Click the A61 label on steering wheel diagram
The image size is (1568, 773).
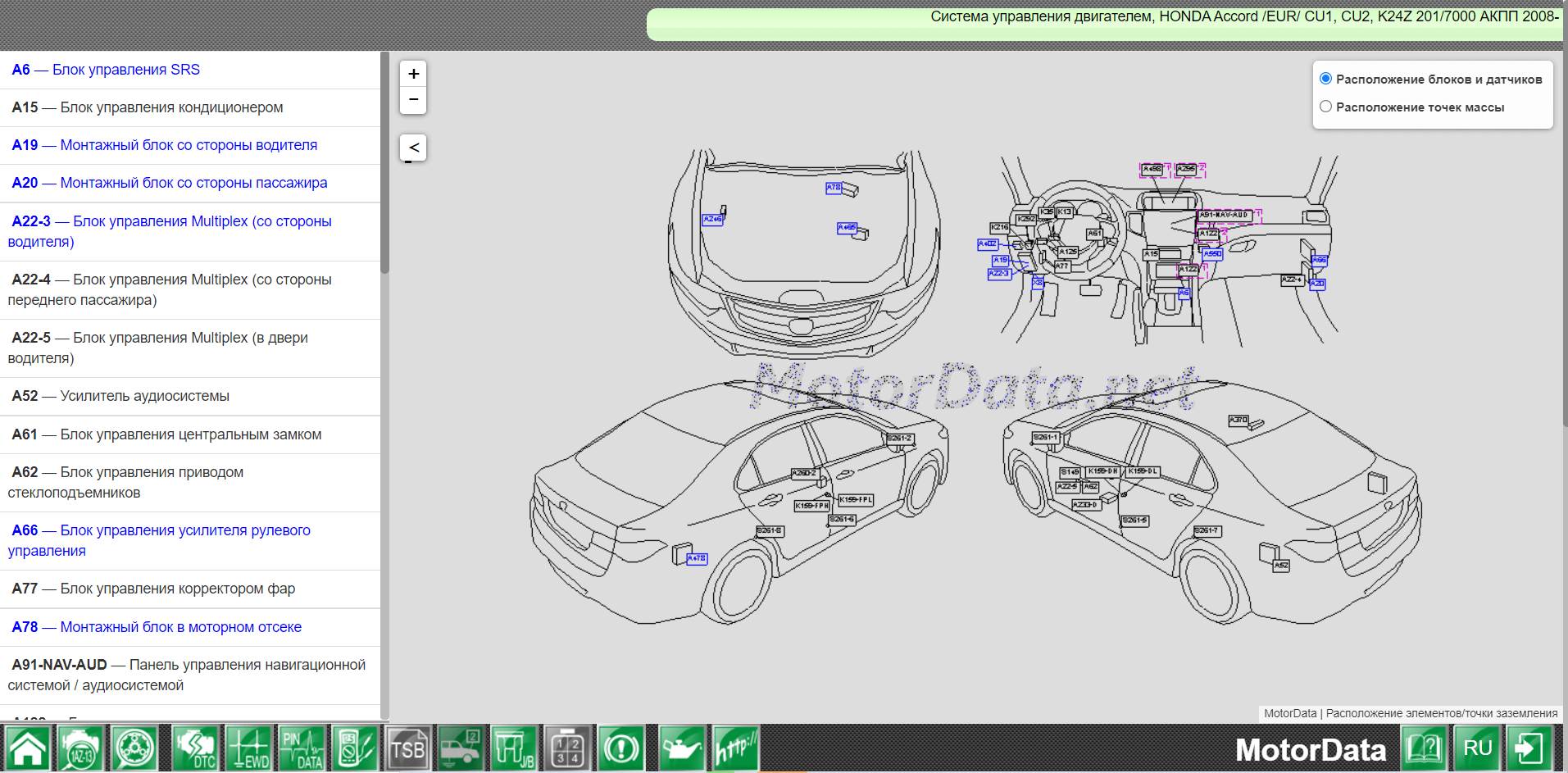click(x=1094, y=234)
